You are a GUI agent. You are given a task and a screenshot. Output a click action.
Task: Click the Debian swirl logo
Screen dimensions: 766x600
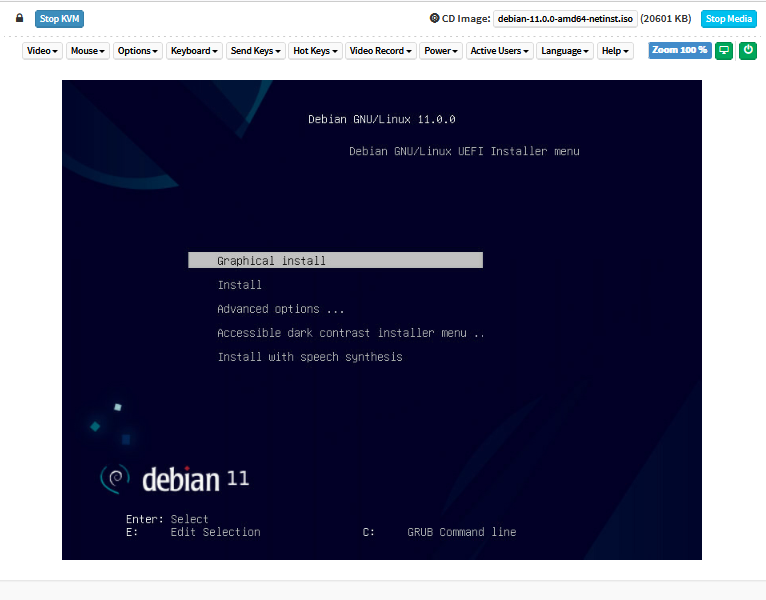pos(114,479)
